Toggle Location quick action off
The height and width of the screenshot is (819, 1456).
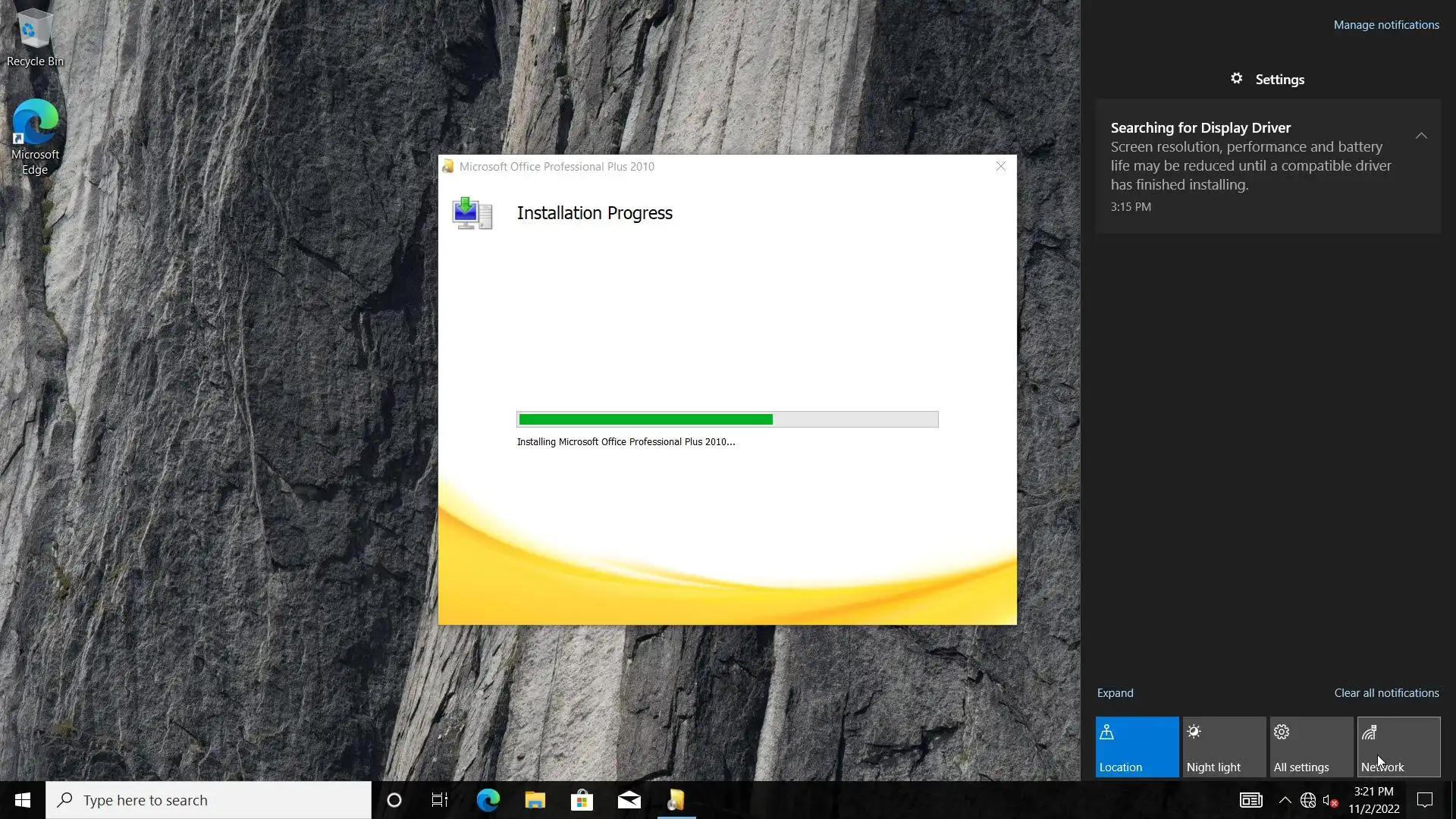(x=1137, y=747)
